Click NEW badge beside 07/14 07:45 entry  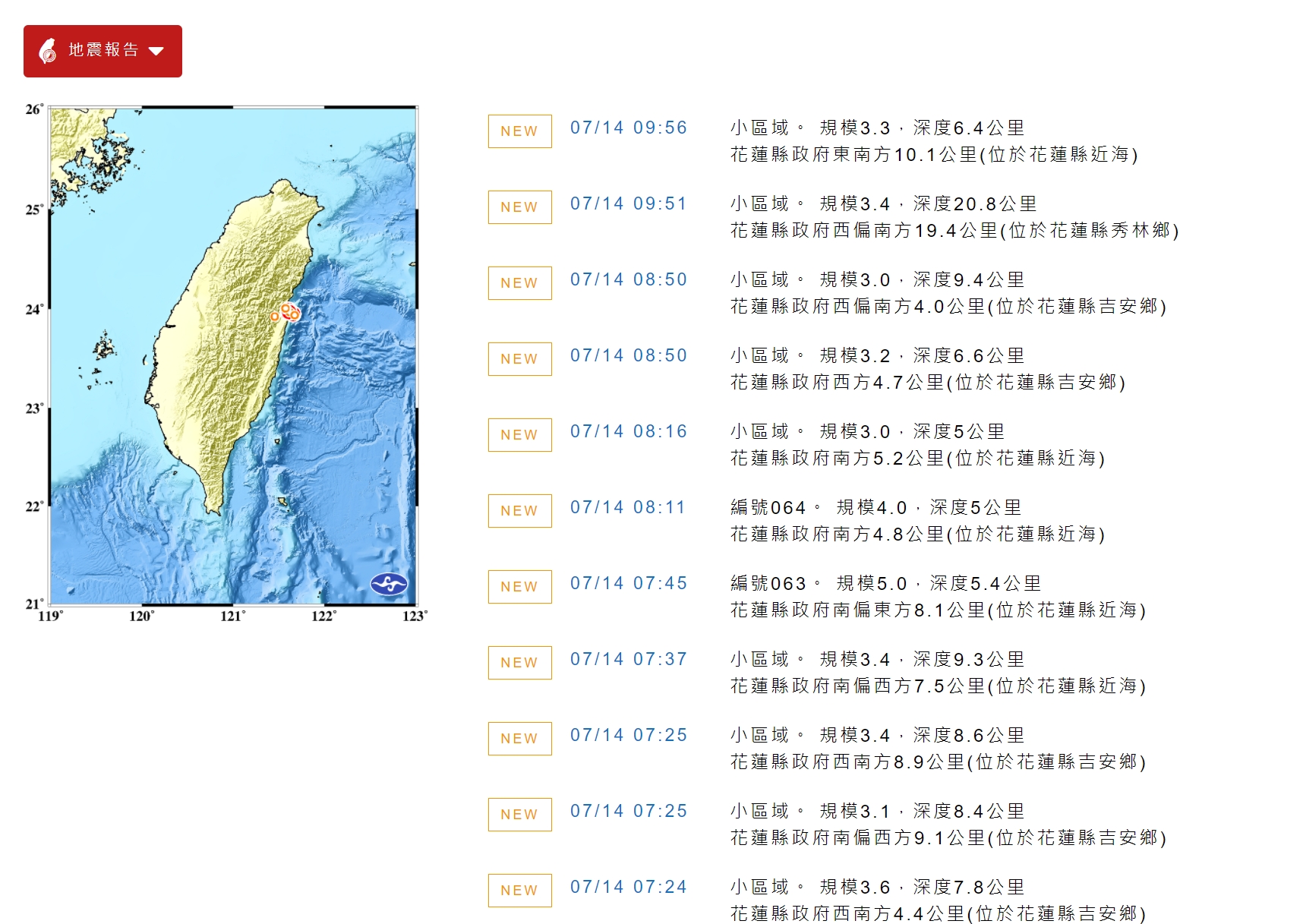click(x=519, y=587)
